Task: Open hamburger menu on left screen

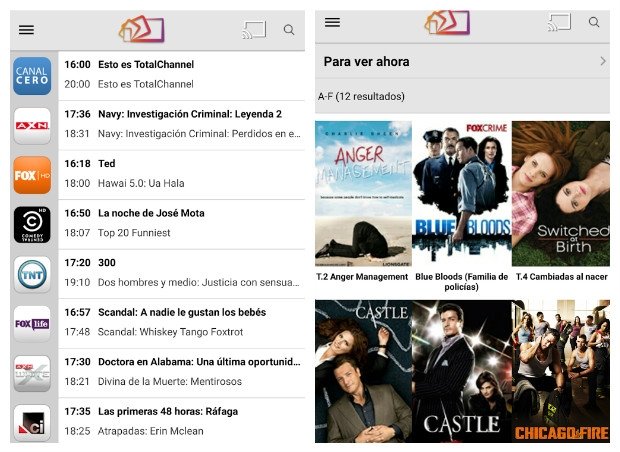Action: [26, 30]
